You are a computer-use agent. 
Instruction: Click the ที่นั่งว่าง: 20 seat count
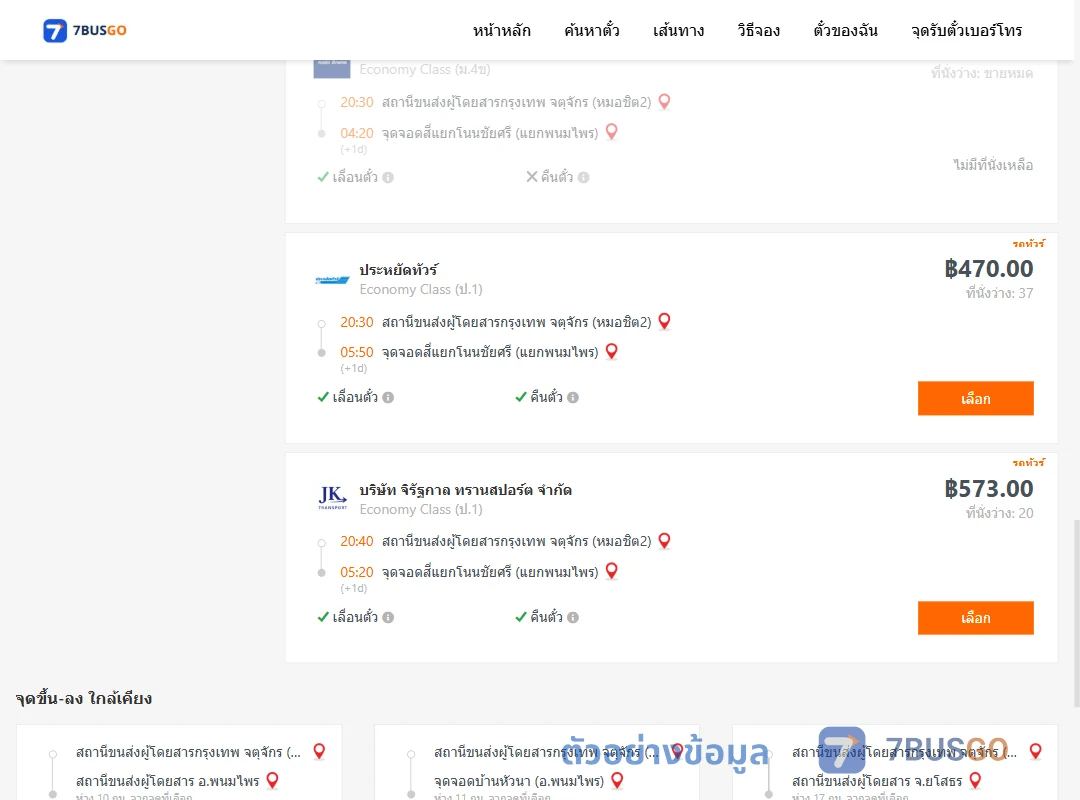point(999,513)
